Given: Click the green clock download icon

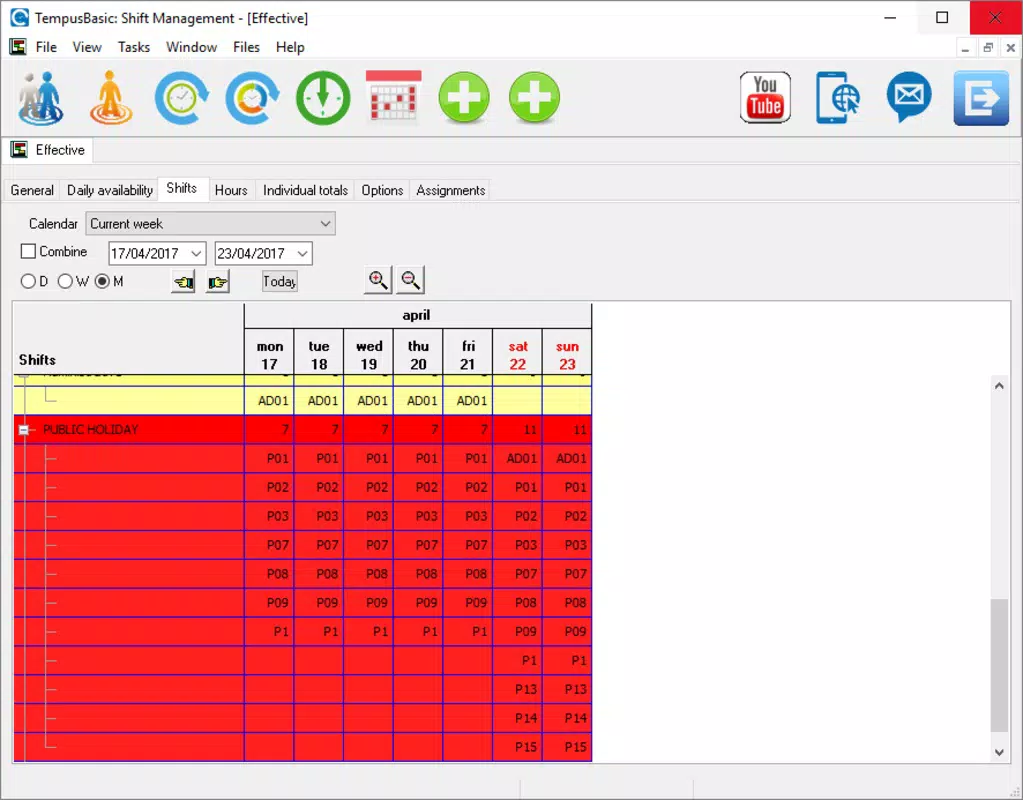Looking at the screenshot, I should (x=323, y=98).
